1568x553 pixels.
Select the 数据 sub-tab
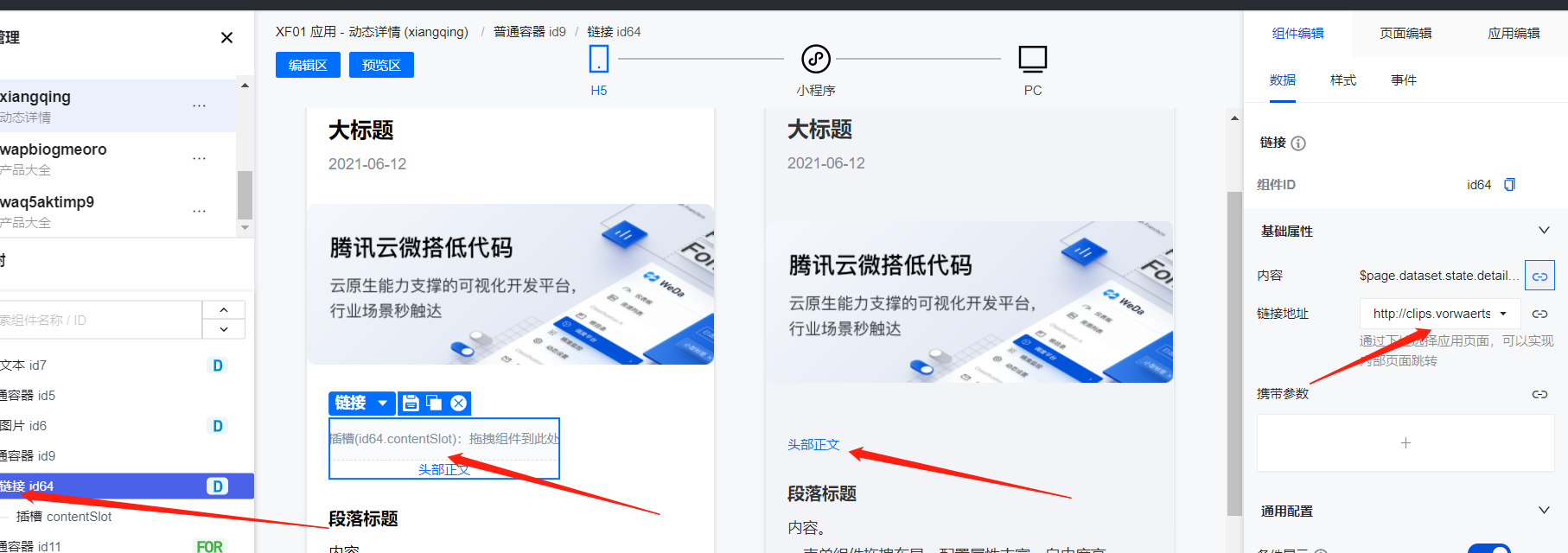point(1283,80)
